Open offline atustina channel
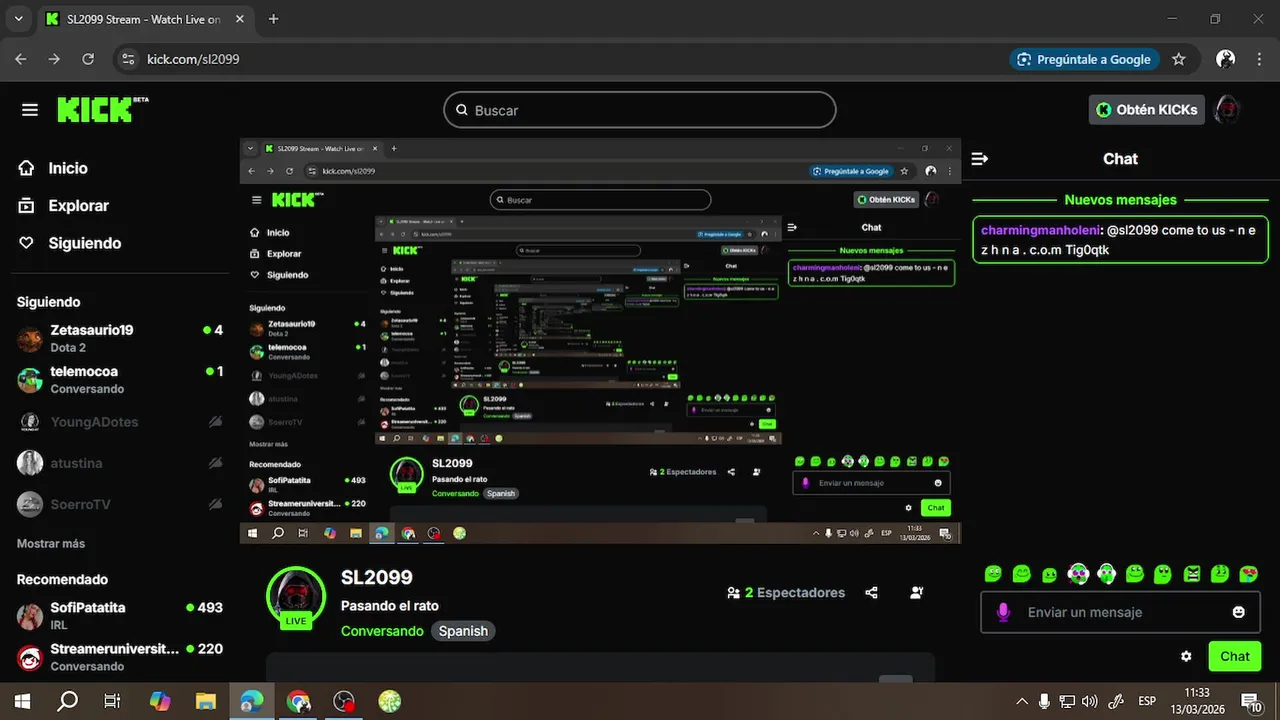Screen dimensions: 1280x720 tap(120, 463)
